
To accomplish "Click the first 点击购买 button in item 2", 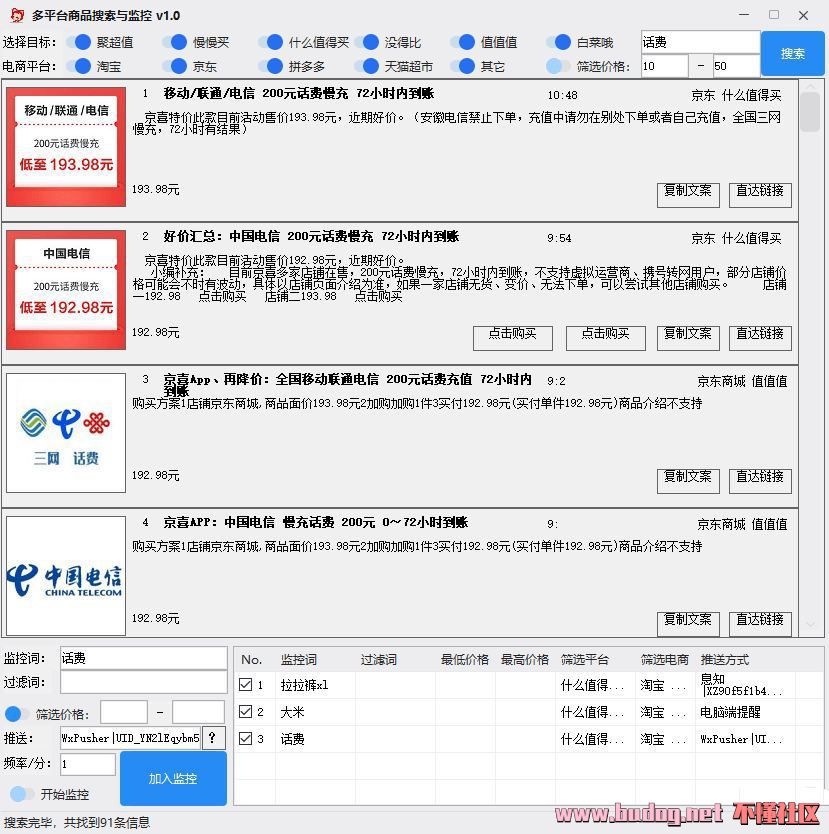I will point(513,338).
